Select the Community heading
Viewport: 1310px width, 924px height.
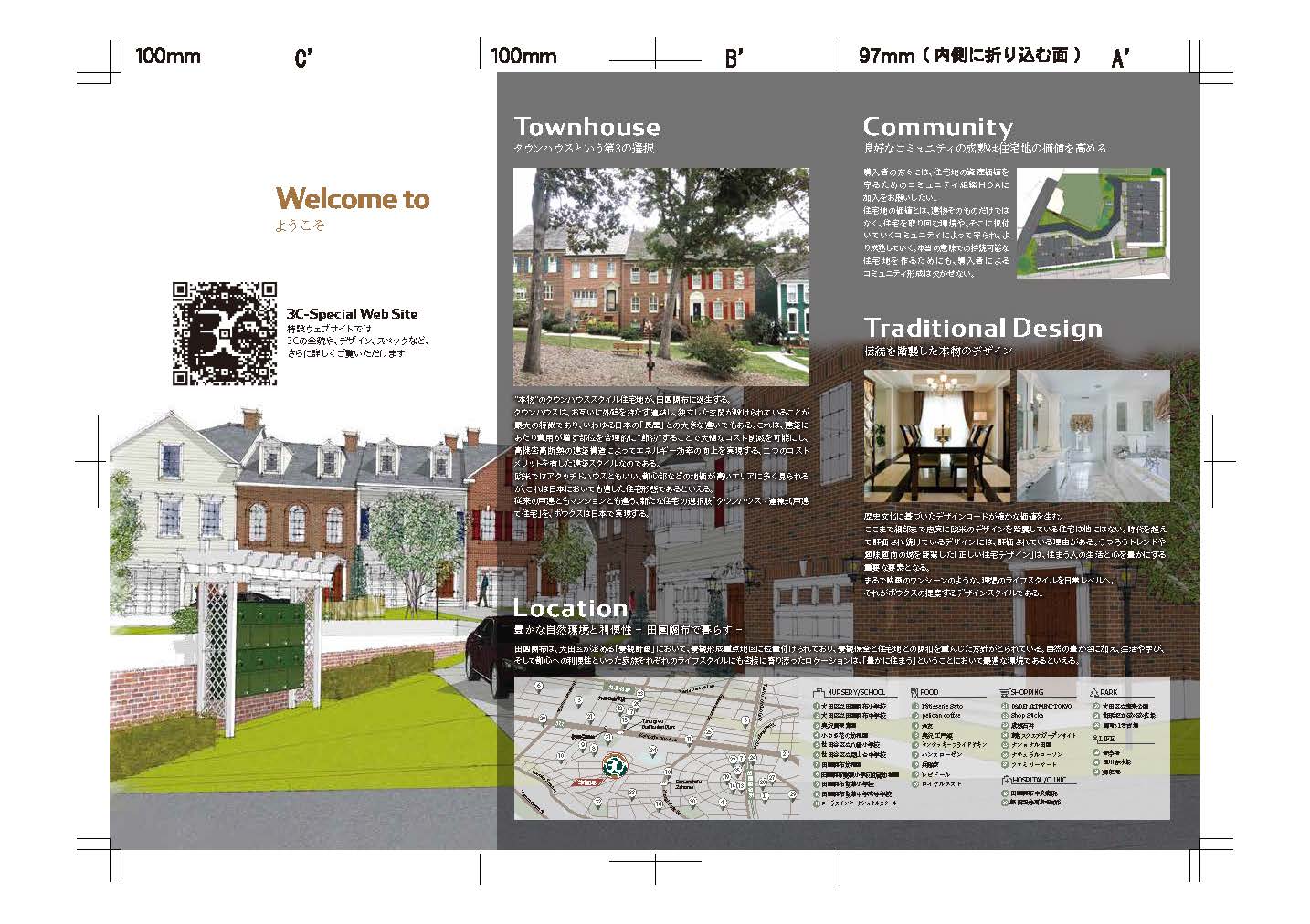pyautogui.click(x=938, y=126)
